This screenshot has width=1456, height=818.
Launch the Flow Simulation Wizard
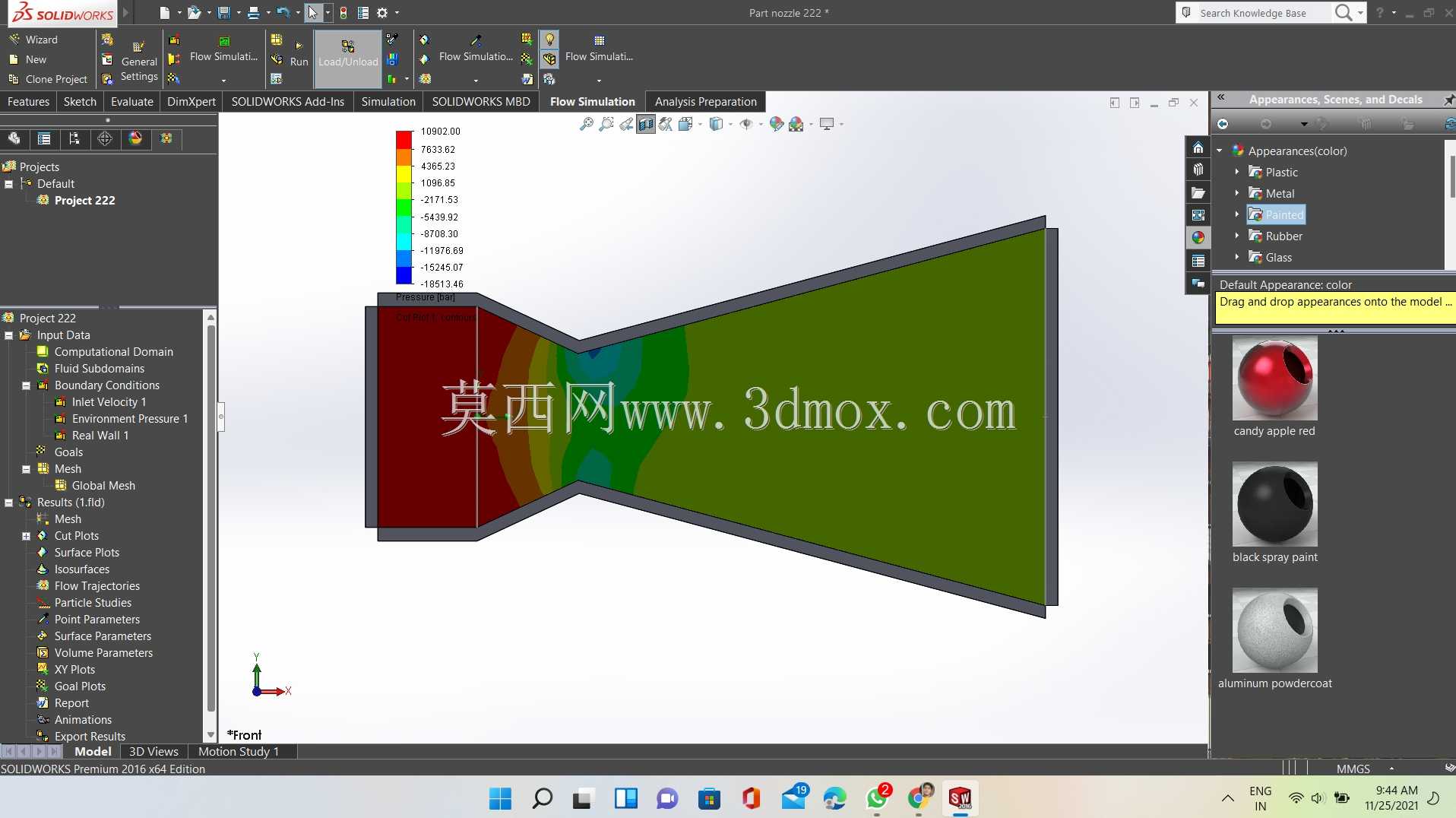[33, 40]
